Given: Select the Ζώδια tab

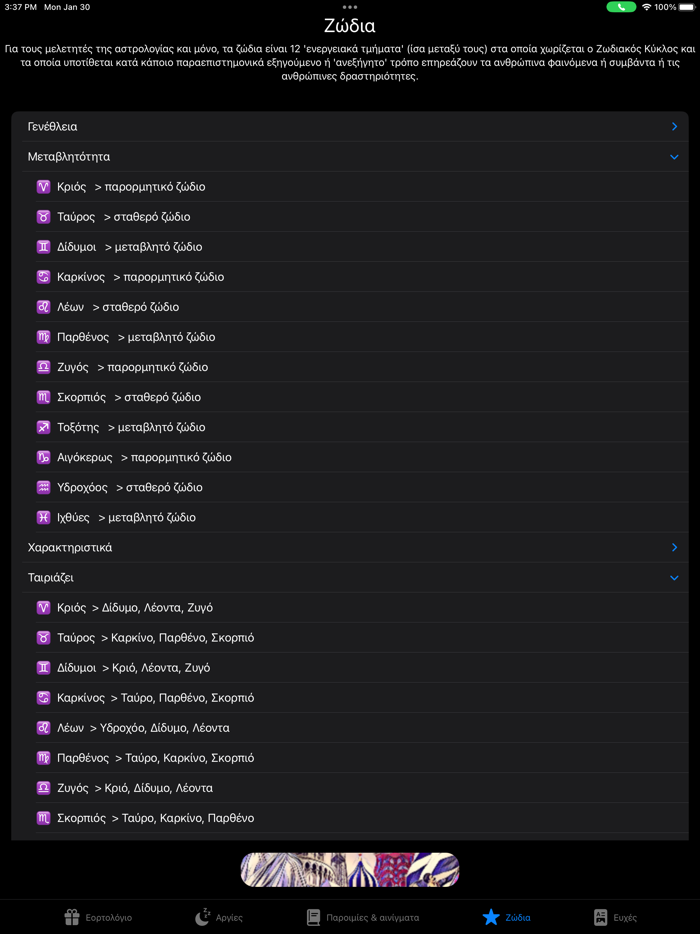Looking at the screenshot, I should tap(506, 917).
